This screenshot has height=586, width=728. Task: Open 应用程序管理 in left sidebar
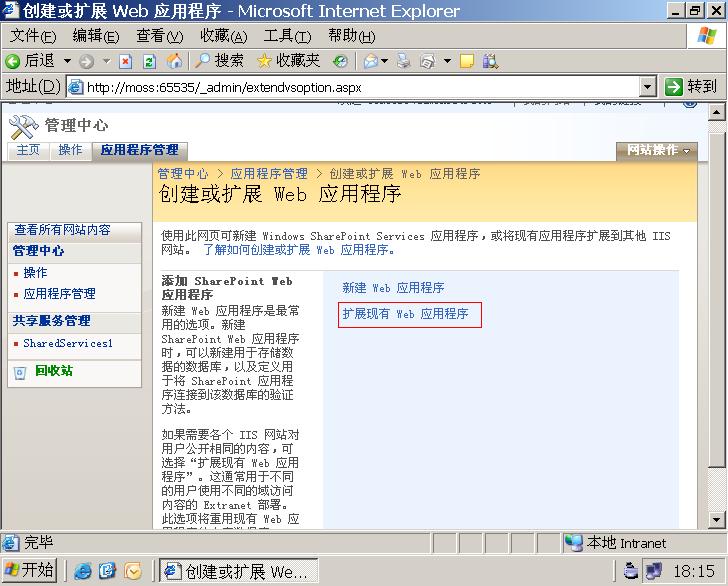point(60,294)
